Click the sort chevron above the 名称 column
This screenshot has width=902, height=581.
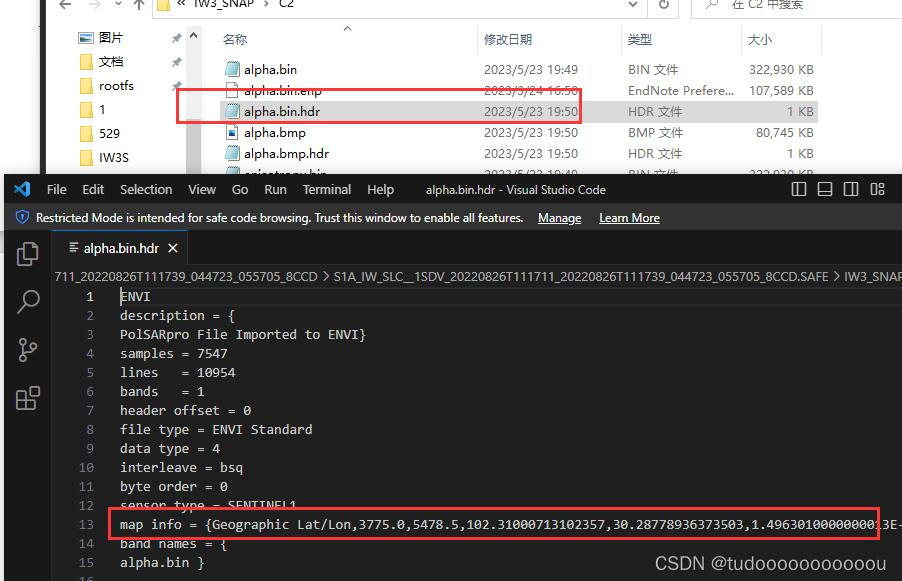click(347, 30)
